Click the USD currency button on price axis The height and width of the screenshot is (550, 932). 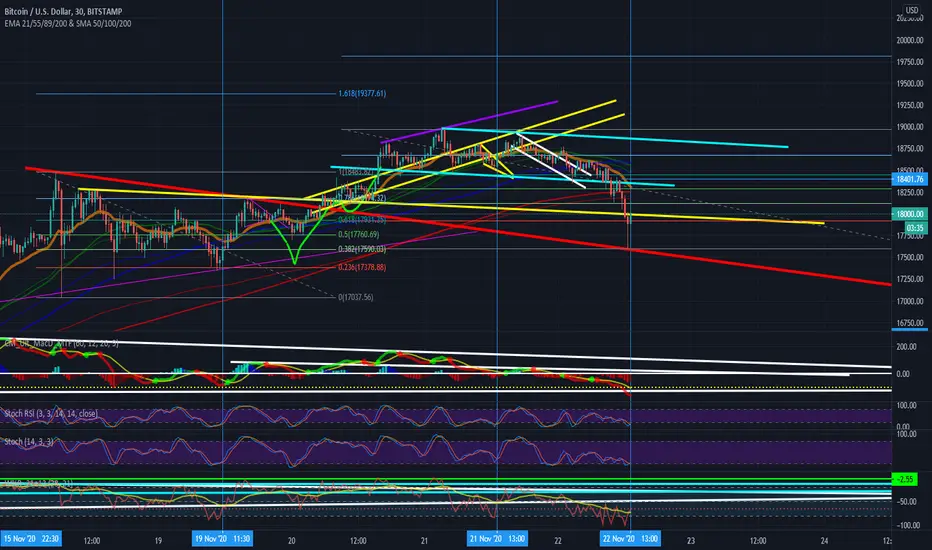pyautogui.click(x=911, y=10)
